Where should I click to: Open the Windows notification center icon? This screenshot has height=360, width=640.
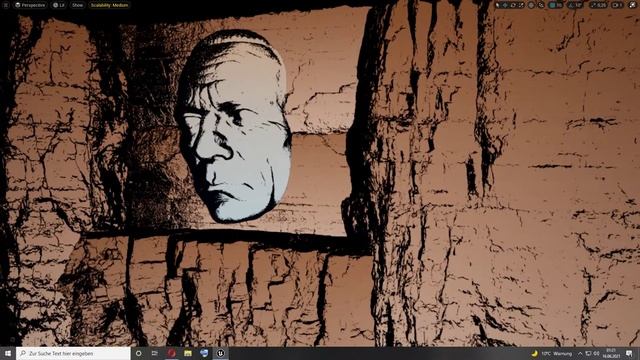click(629, 353)
